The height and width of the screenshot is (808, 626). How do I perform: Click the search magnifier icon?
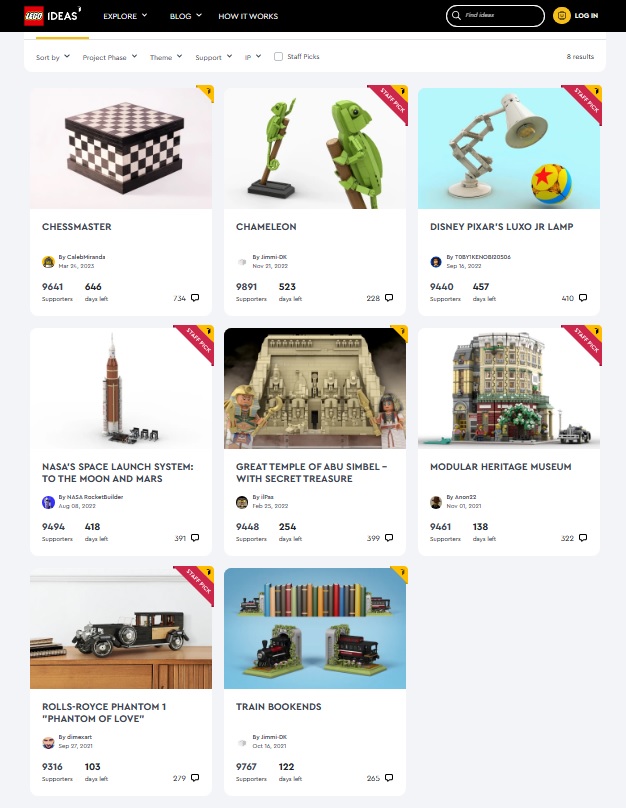click(456, 15)
